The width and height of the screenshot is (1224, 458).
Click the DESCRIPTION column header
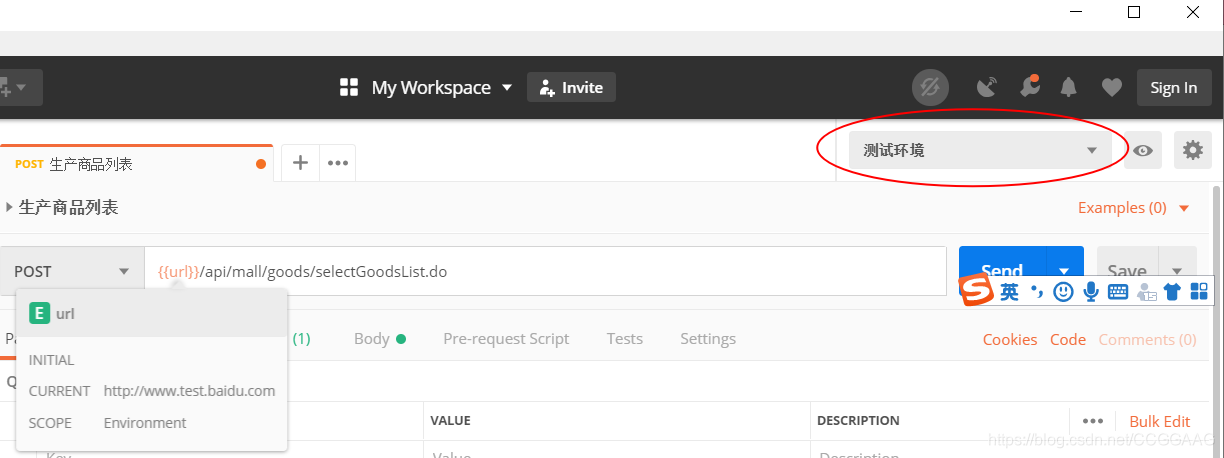pos(858,421)
